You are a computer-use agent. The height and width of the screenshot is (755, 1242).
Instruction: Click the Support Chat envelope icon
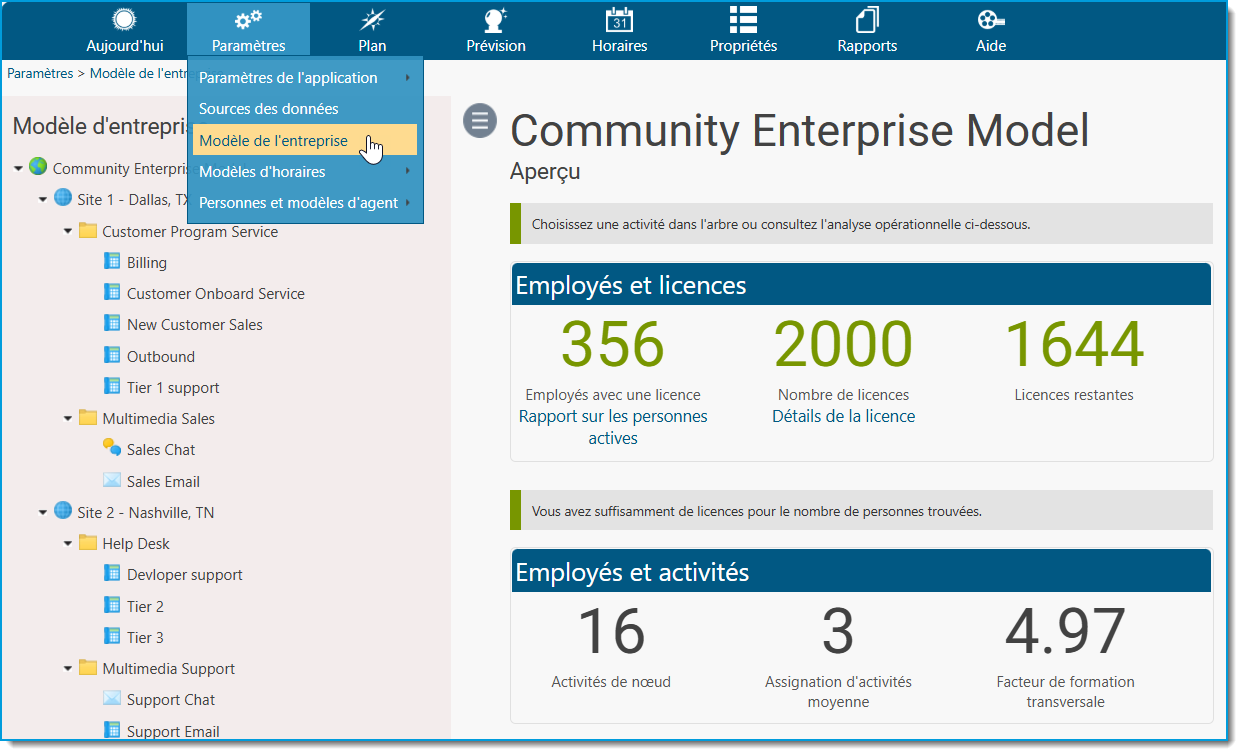(x=112, y=698)
